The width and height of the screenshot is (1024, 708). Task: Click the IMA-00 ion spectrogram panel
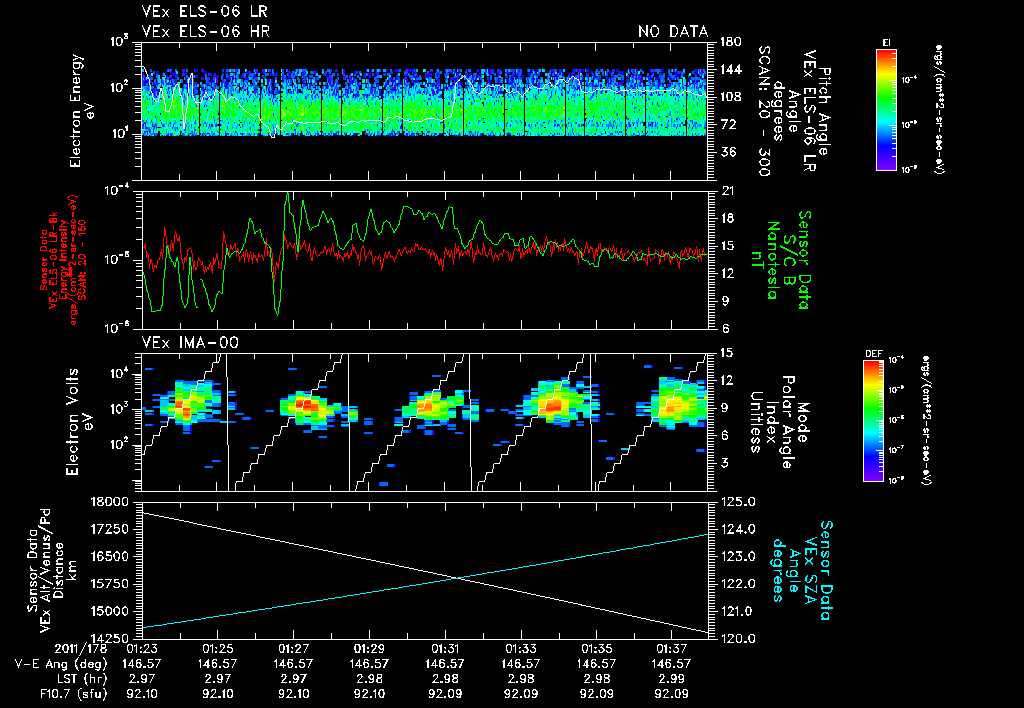tap(424, 422)
